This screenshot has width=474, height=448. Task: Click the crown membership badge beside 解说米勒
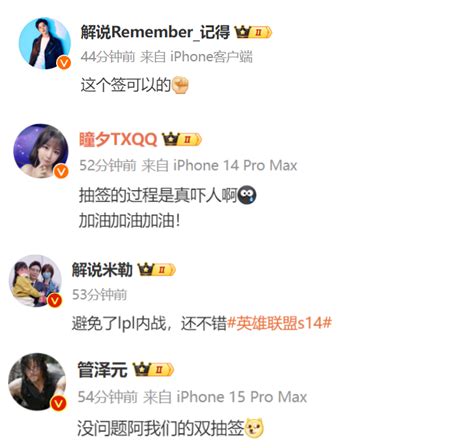pyautogui.click(x=156, y=269)
